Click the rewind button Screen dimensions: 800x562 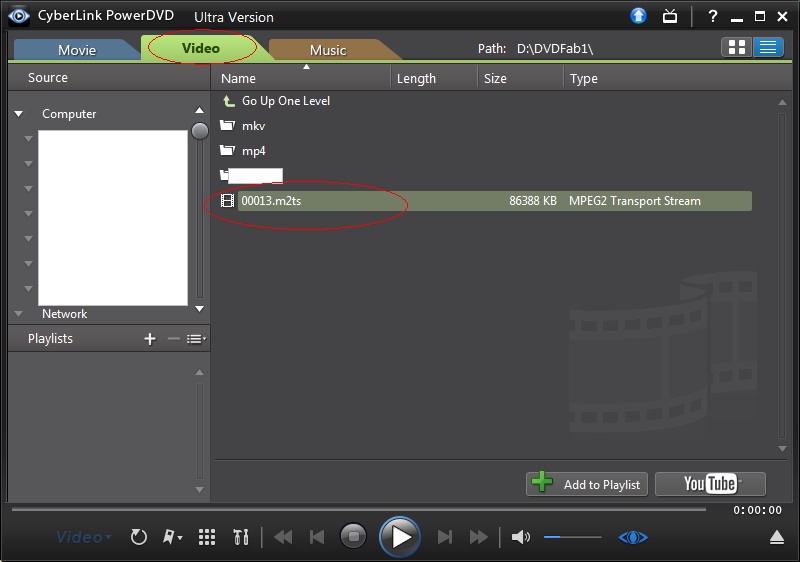[x=283, y=537]
